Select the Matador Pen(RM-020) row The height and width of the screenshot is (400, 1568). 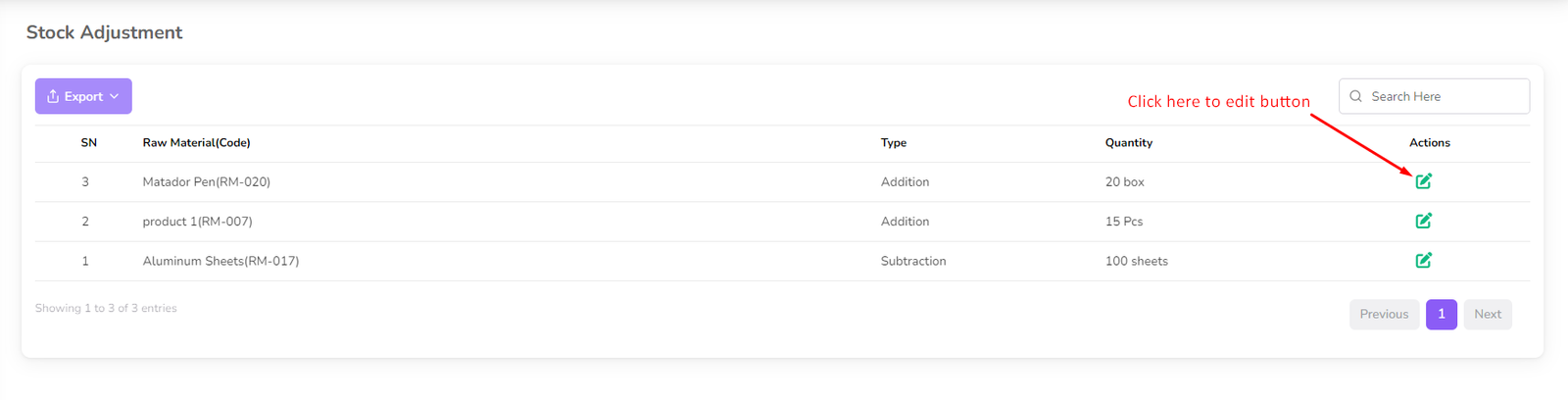click(x=206, y=182)
